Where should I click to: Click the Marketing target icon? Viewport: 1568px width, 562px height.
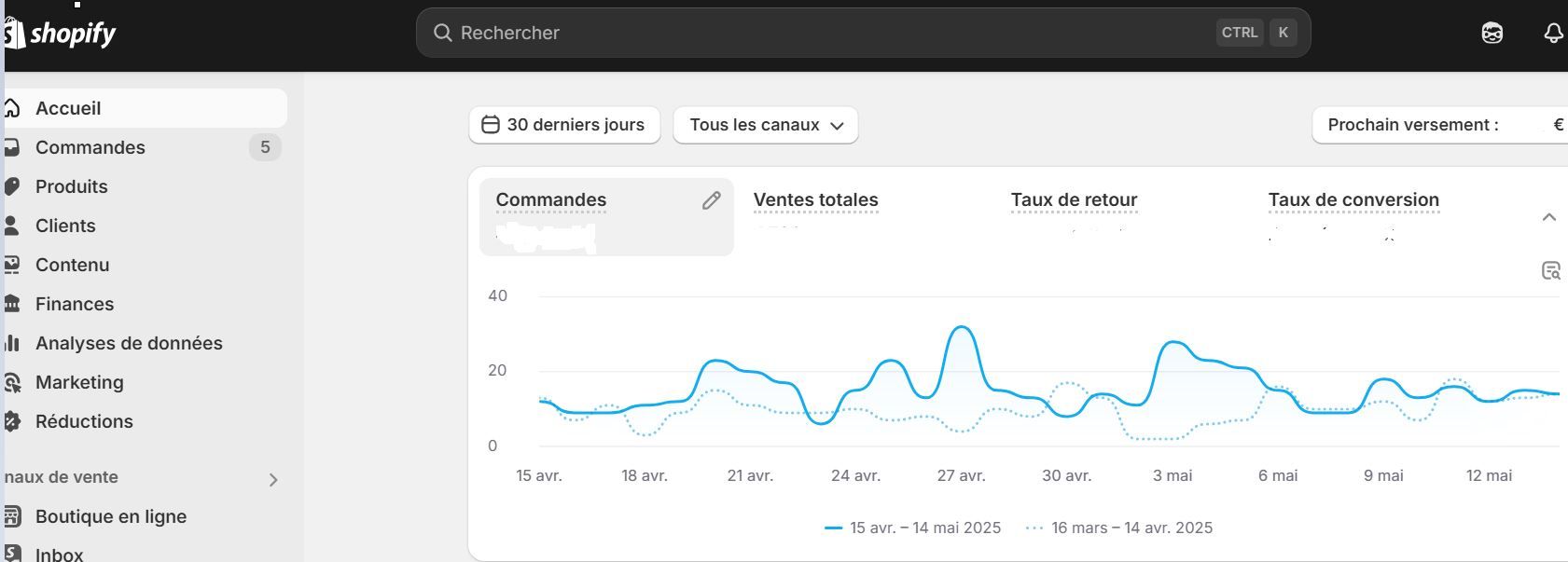(x=12, y=382)
